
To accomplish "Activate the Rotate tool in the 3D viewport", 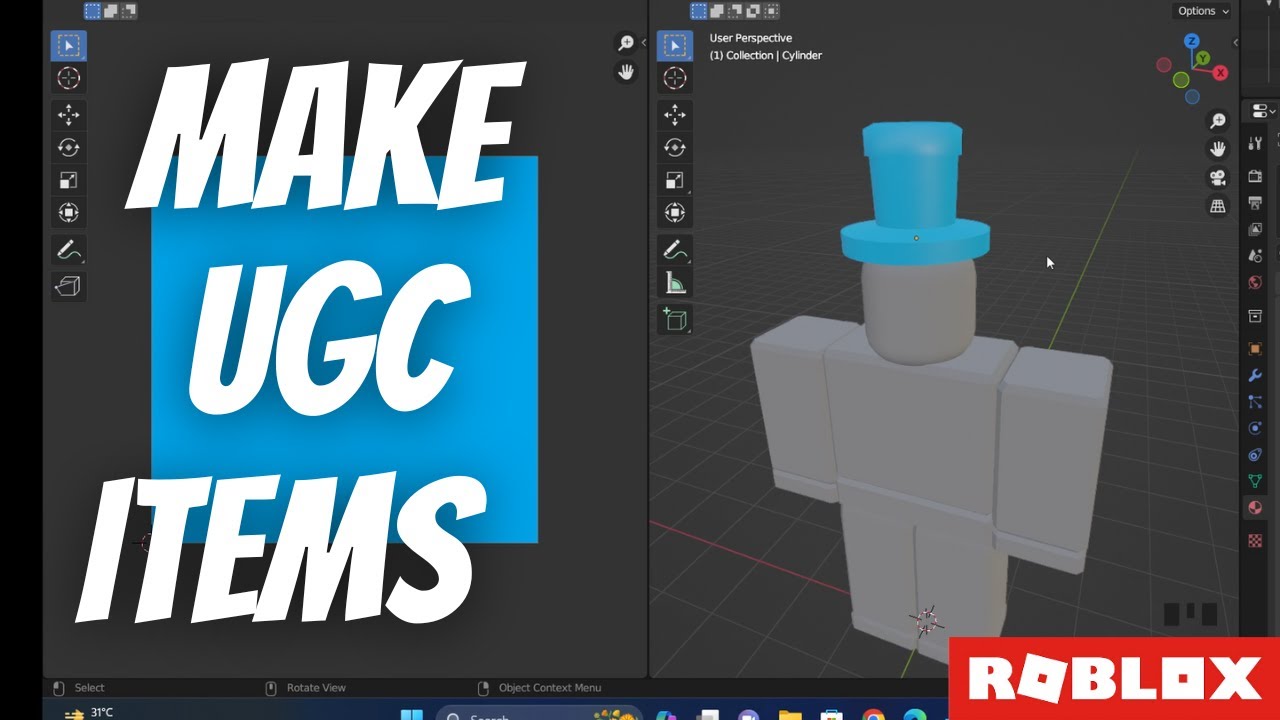I will (x=675, y=147).
